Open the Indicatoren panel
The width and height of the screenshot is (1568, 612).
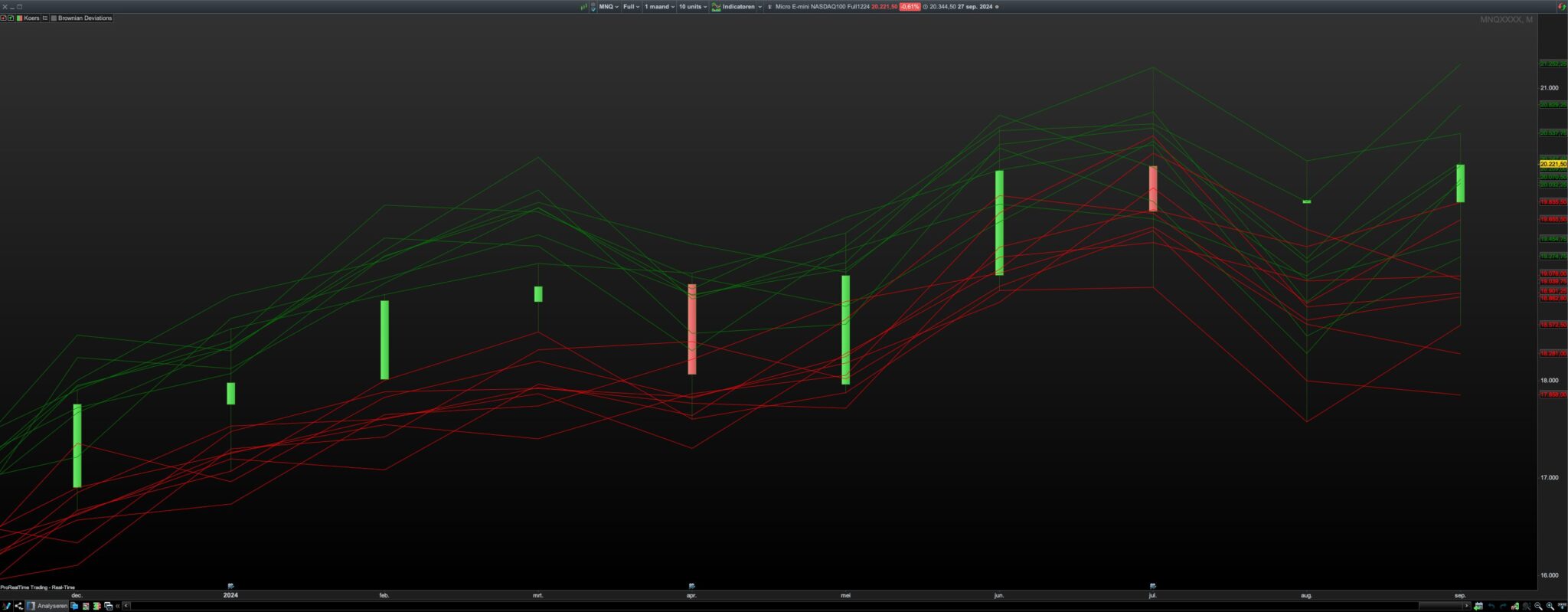738,7
